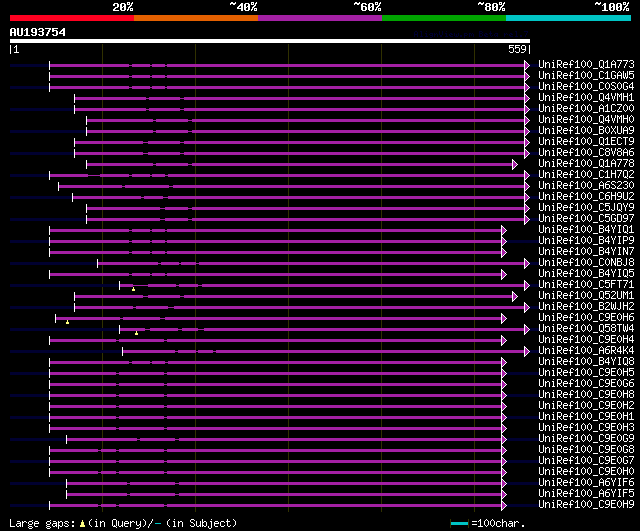This screenshot has width=640, height=531.
Task: Open the UniRef100_C1H7Q2 label
Action: [586, 175]
